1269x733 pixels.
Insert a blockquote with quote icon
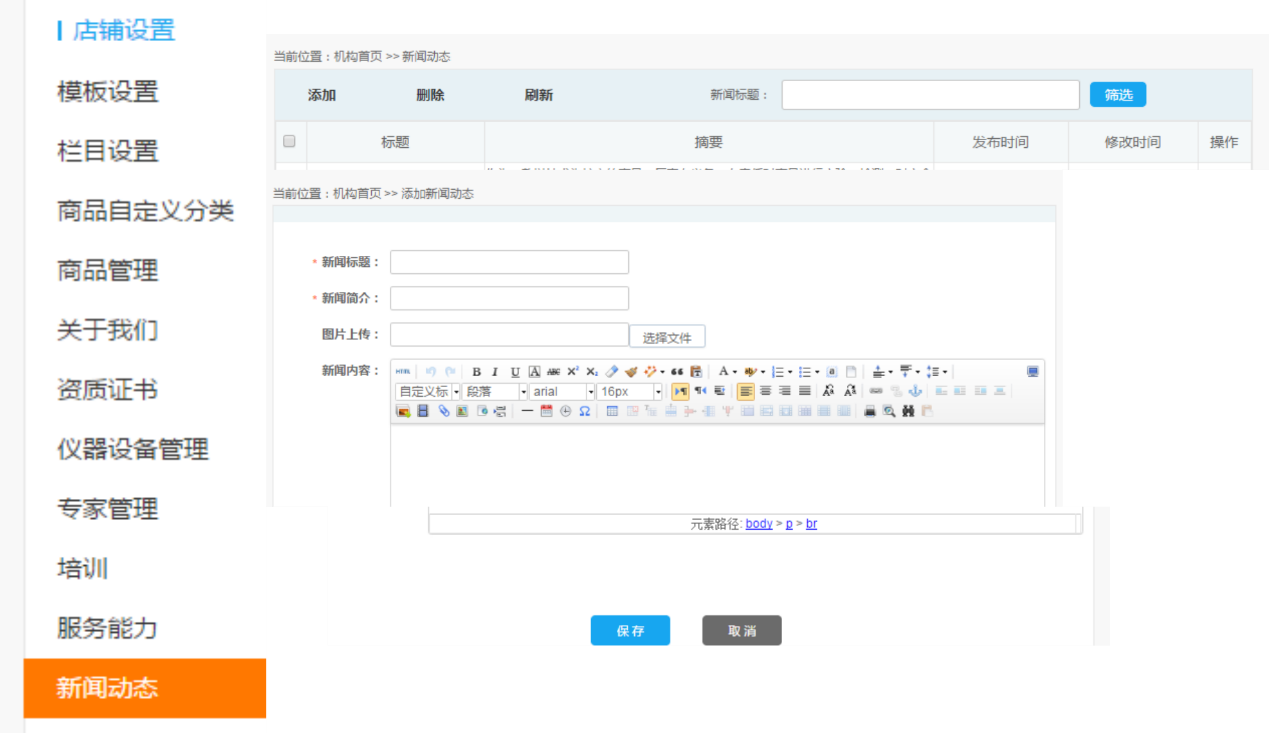[x=677, y=371]
